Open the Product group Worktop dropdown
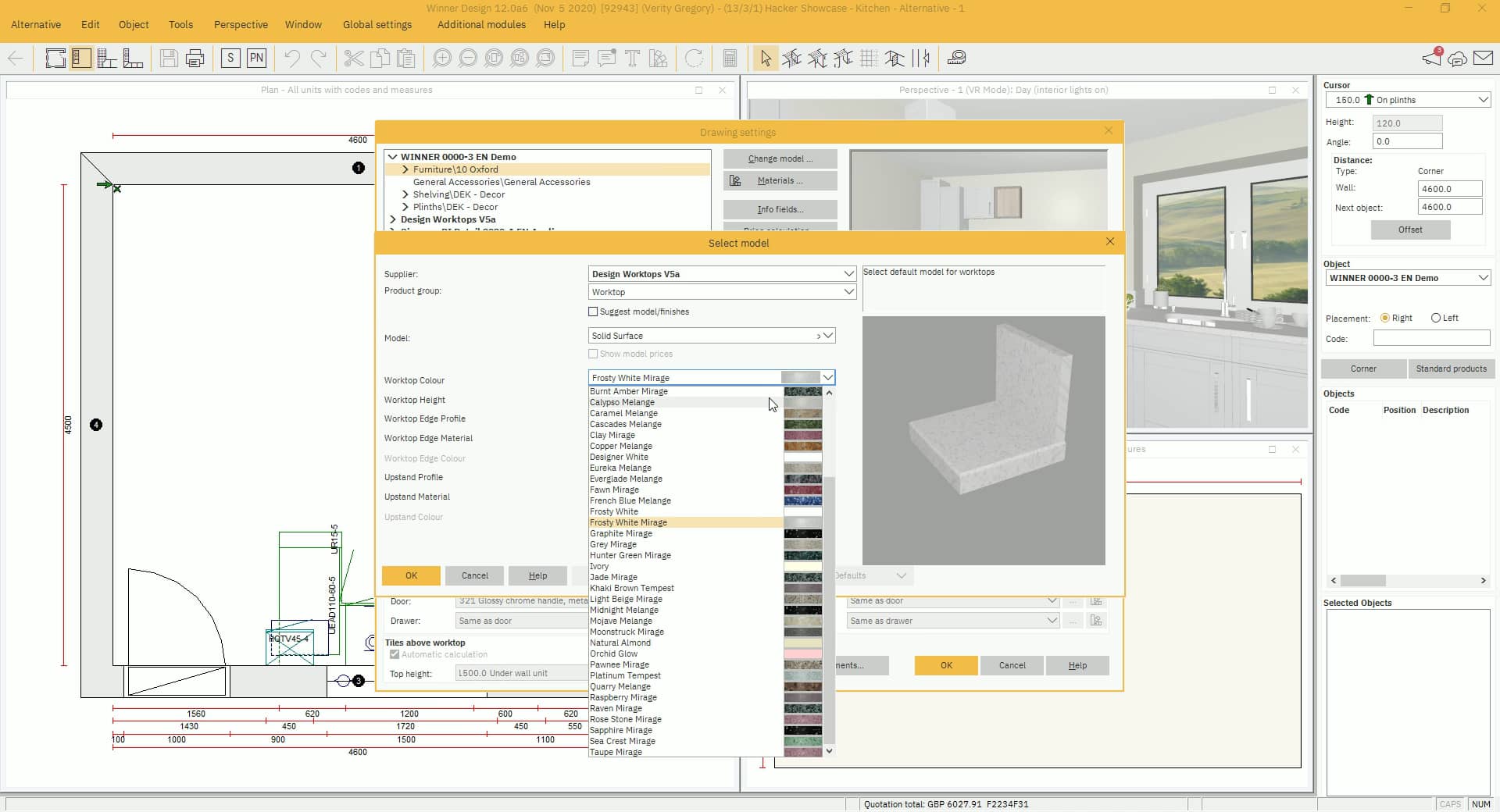Image resolution: width=1500 pixels, height=812 pixels. tap(848, 292)
